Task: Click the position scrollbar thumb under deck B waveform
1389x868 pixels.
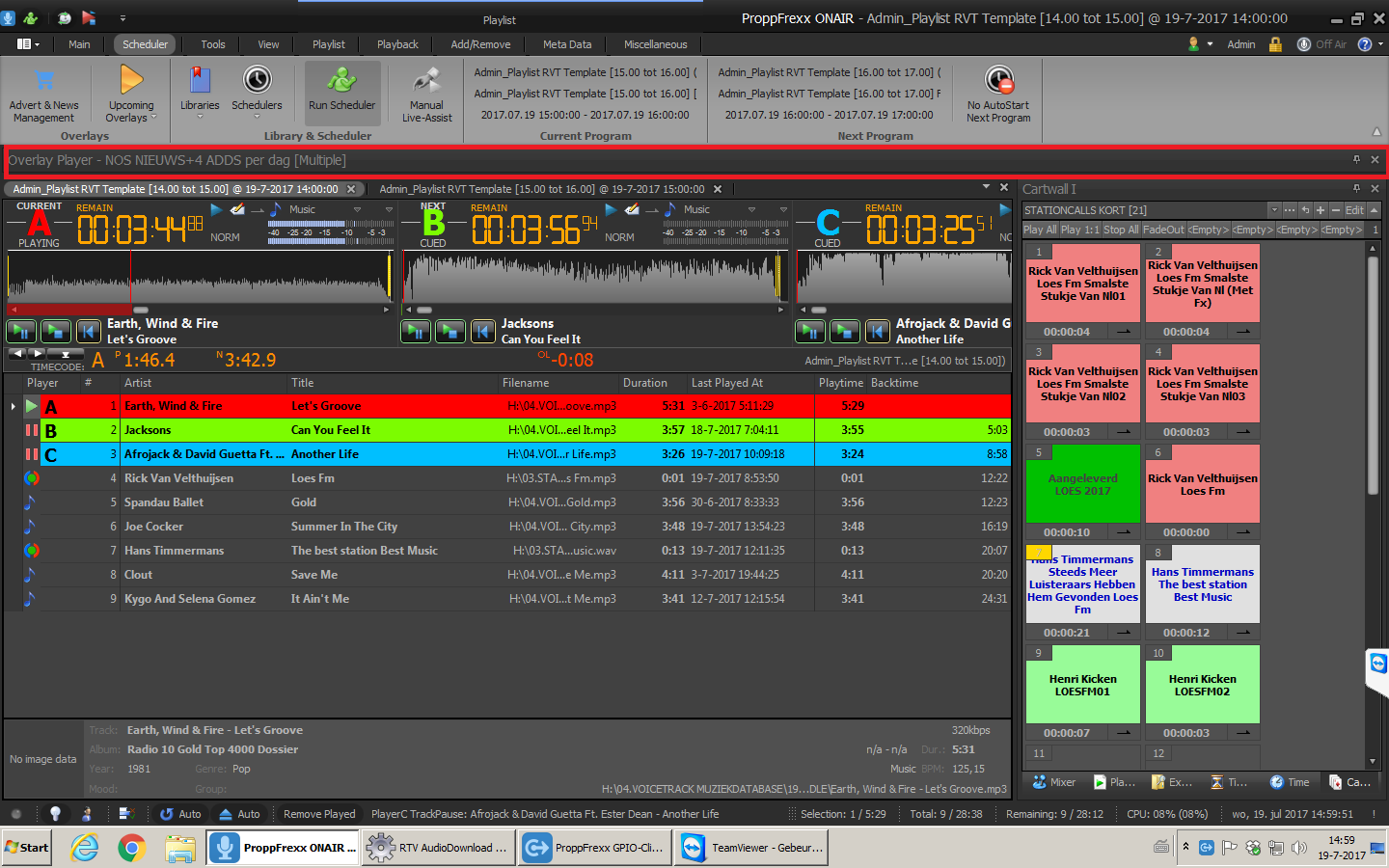Action: (424, 311)
